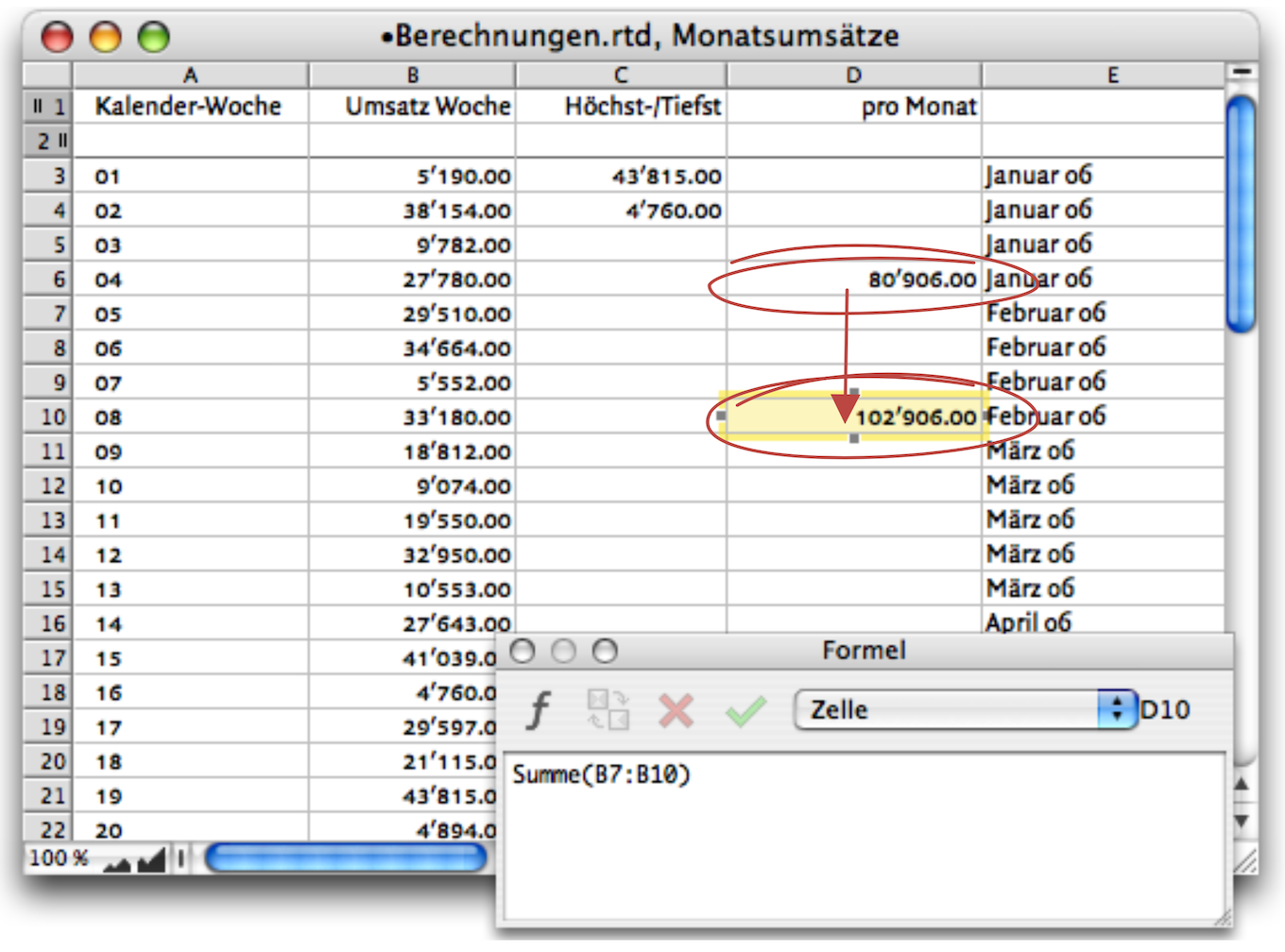Click the 100 % zoom level field
The width and height of the screenshot is (1285, 952).
60,858
